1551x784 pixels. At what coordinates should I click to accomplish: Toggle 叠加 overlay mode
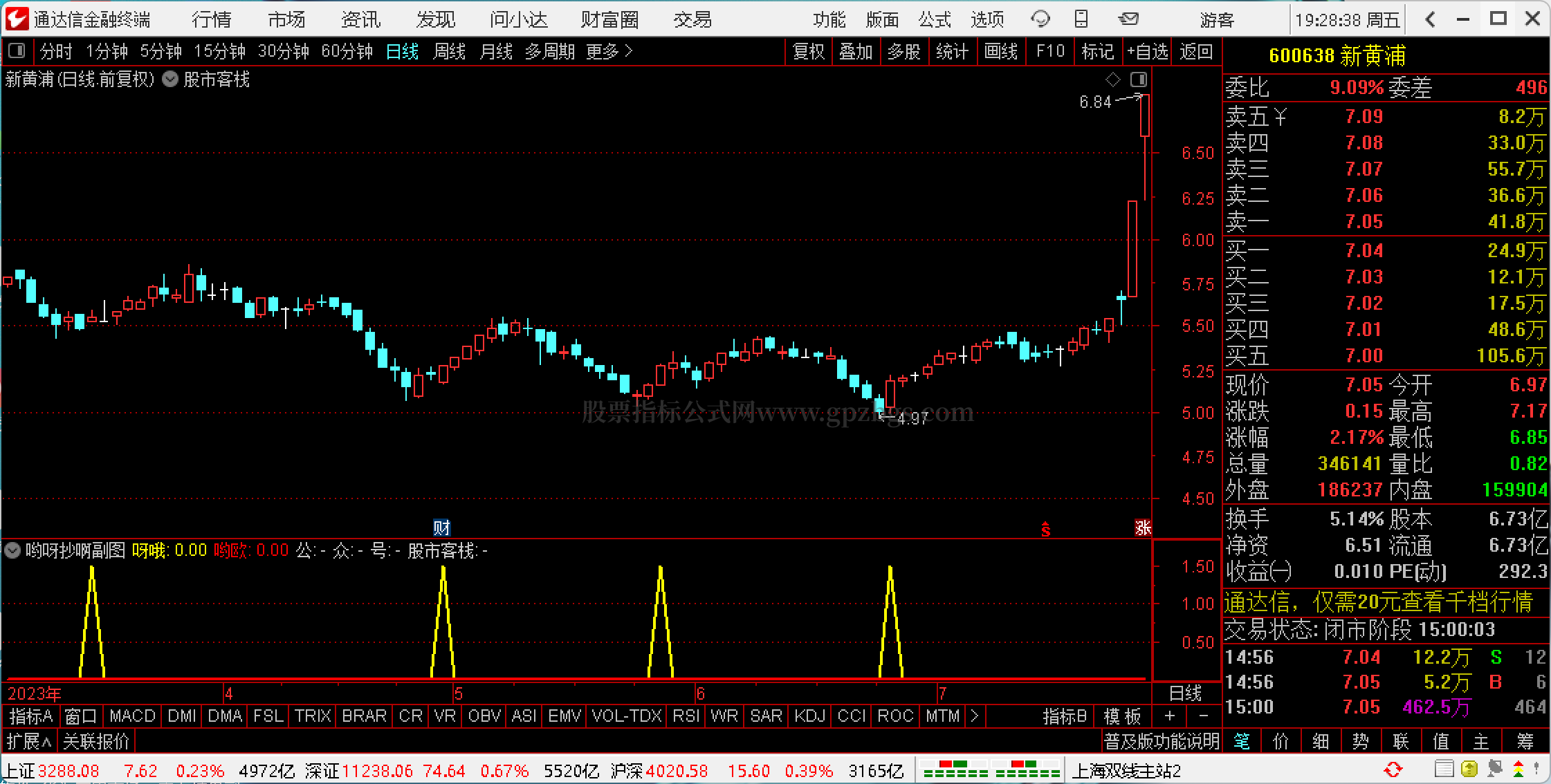tap(856, 52)
